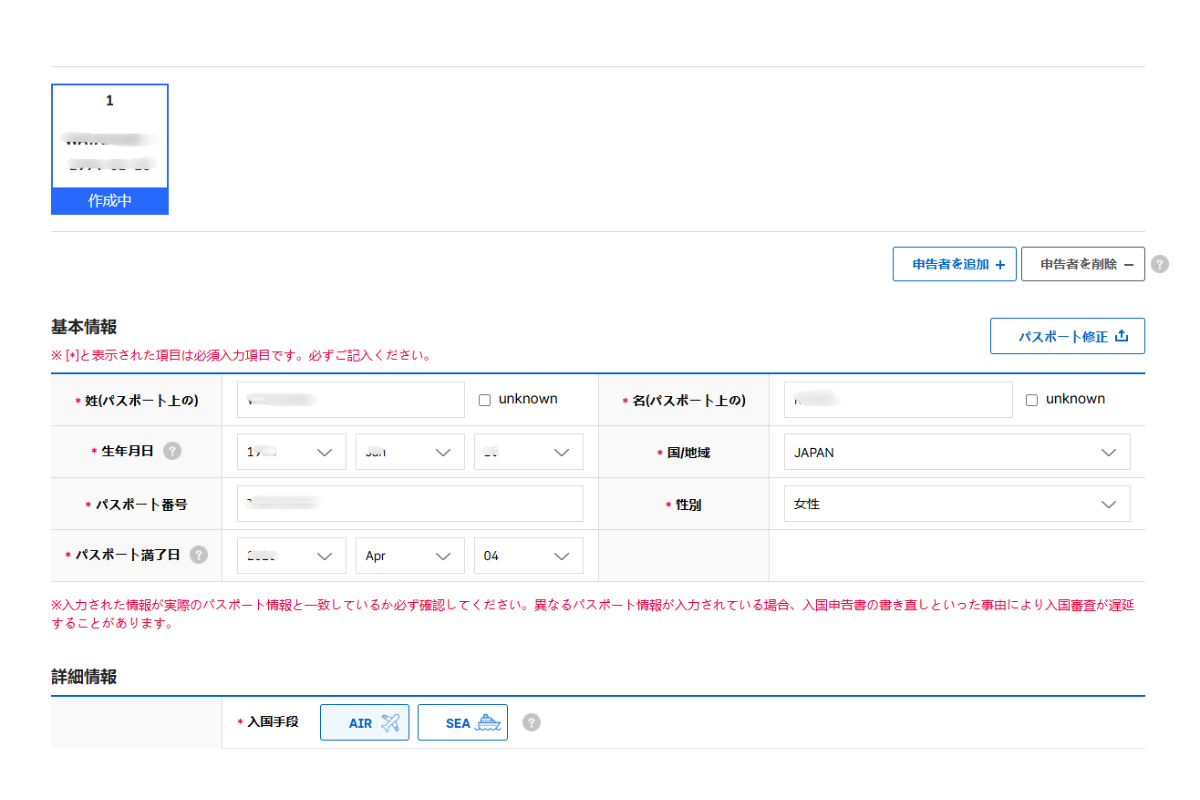Select SEA ship entry method

click(462, 723)
